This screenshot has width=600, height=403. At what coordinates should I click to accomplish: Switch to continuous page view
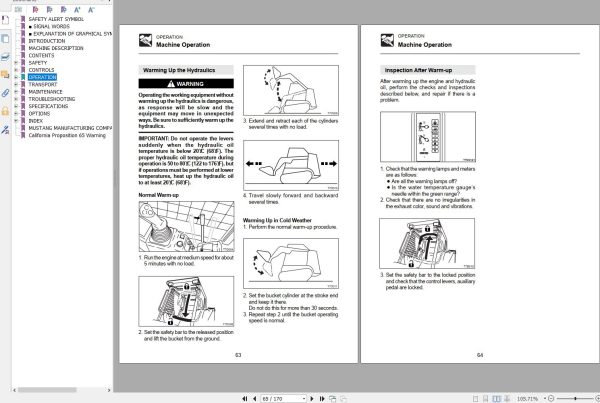(485, 399)
